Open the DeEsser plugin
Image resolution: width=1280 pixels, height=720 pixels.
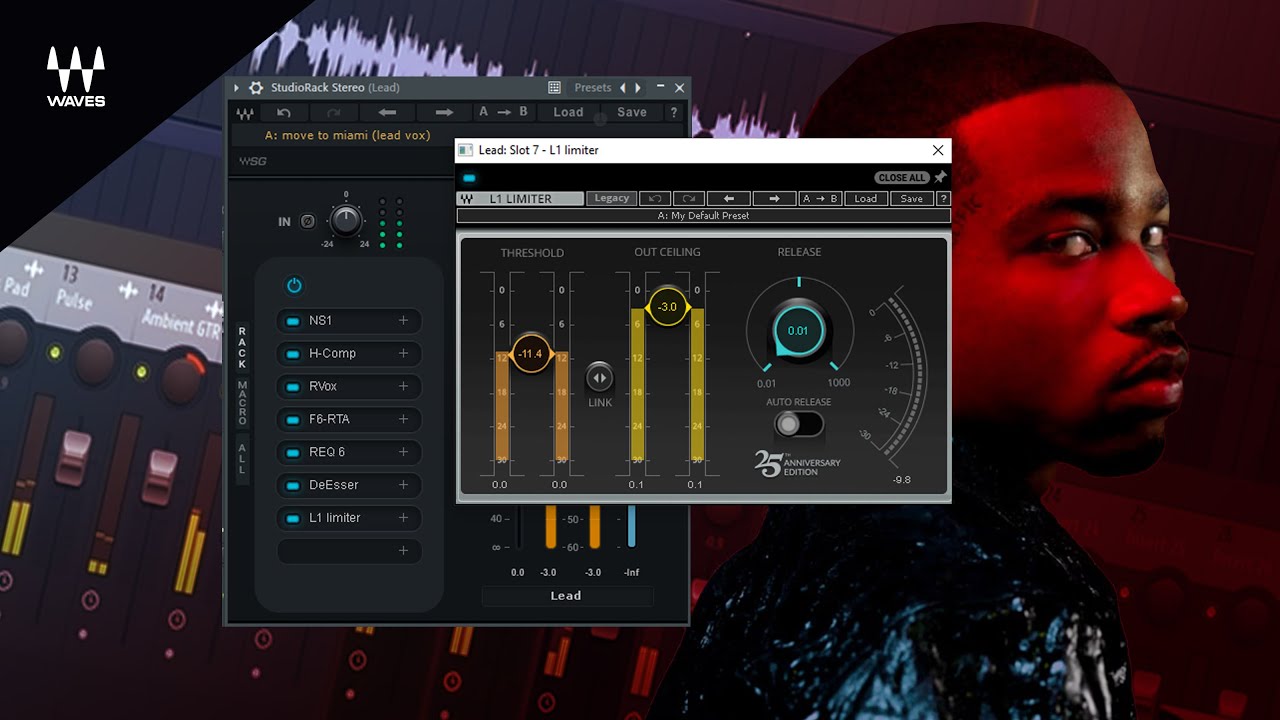pyautogui.click(x=334, y=485)
